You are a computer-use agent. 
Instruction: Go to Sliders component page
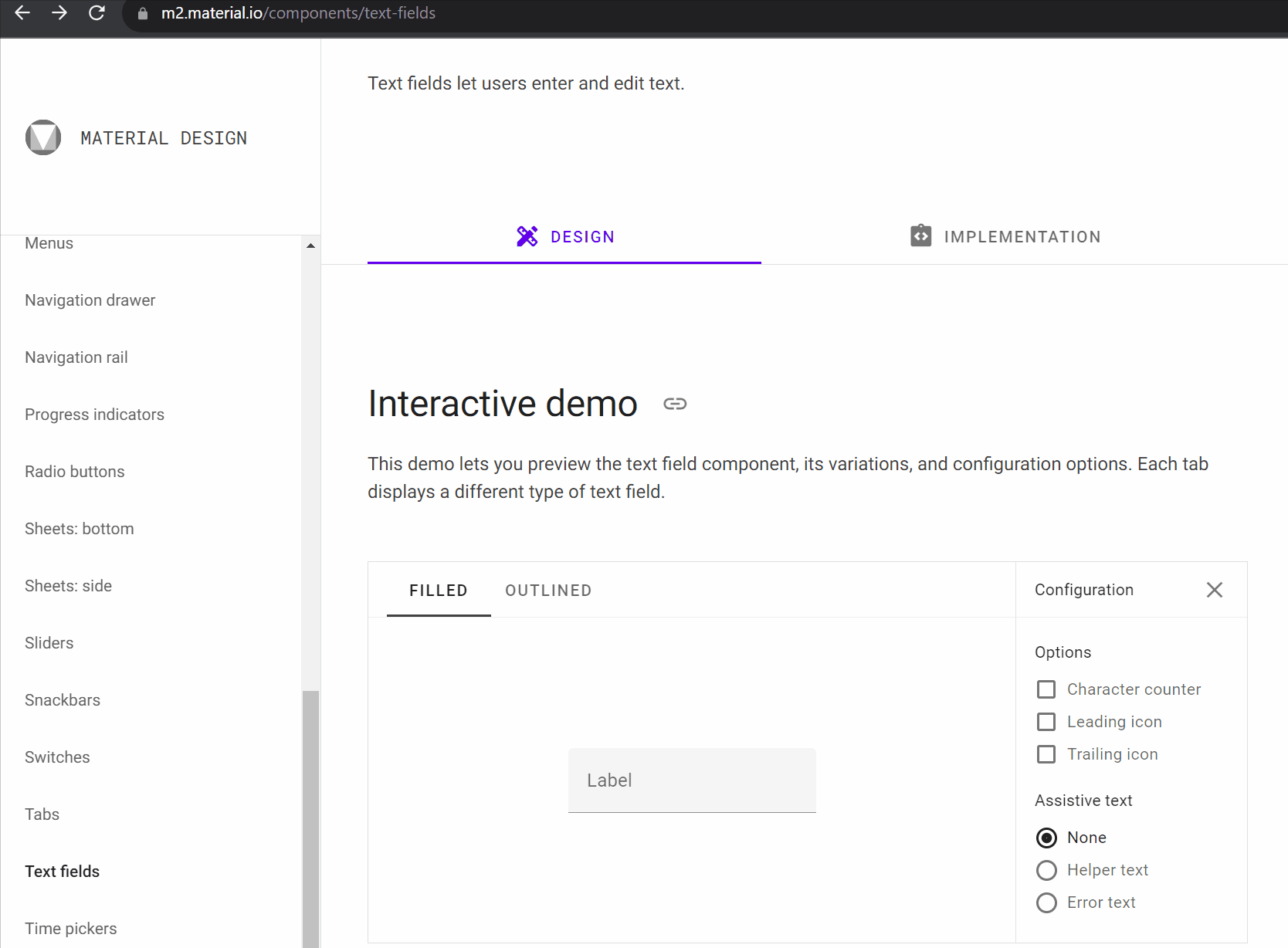(x=49, y=643)
